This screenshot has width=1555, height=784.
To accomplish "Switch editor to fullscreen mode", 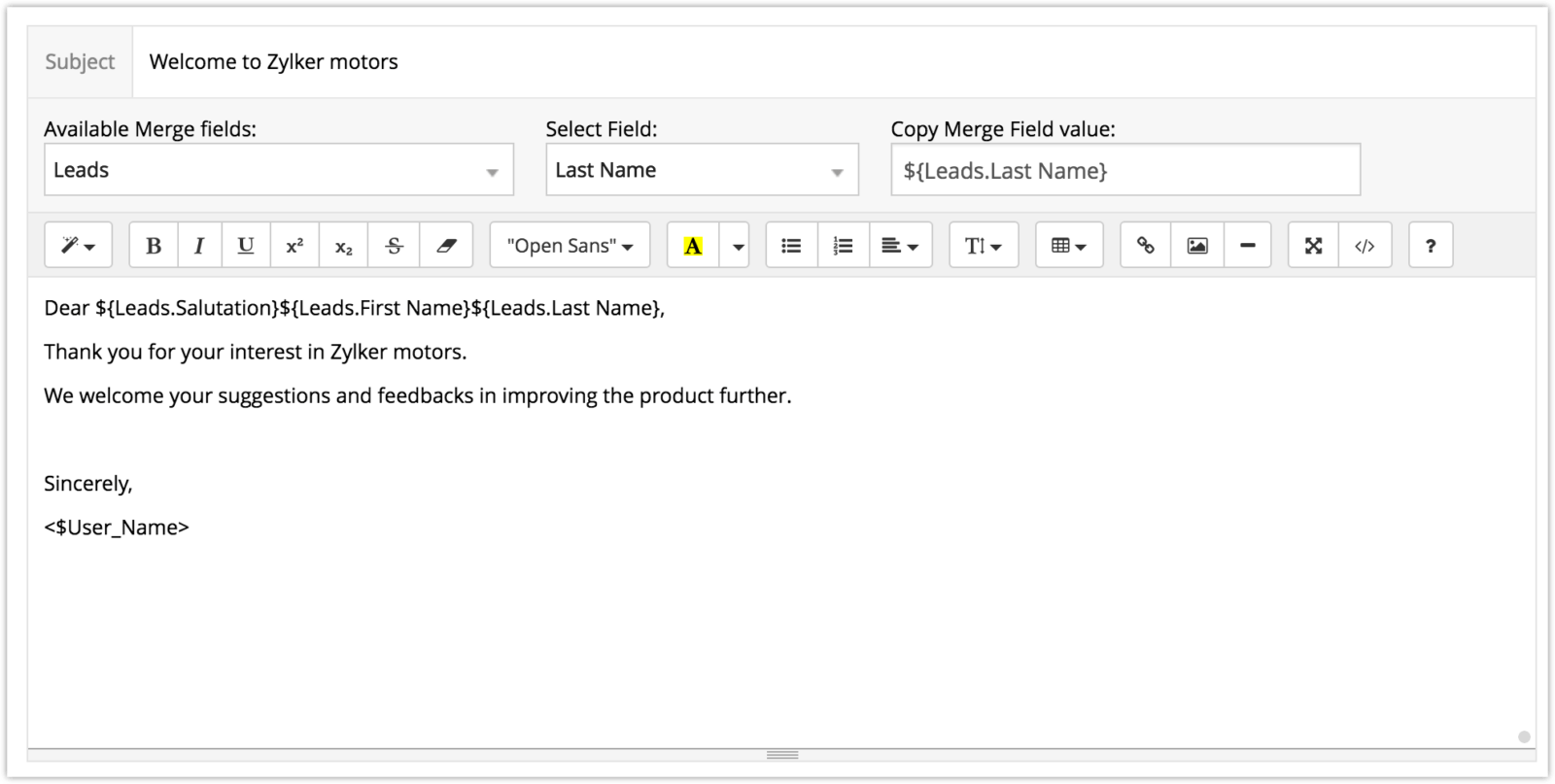I will (1313, 246).
